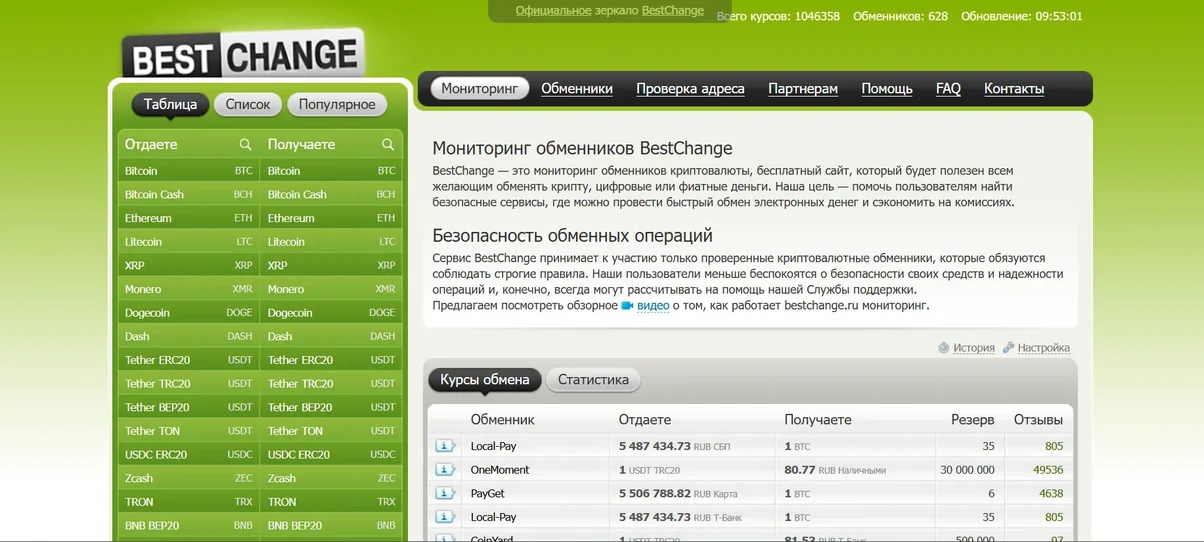
Task: Open the FAQ menu item
Action: pos(948,88)
